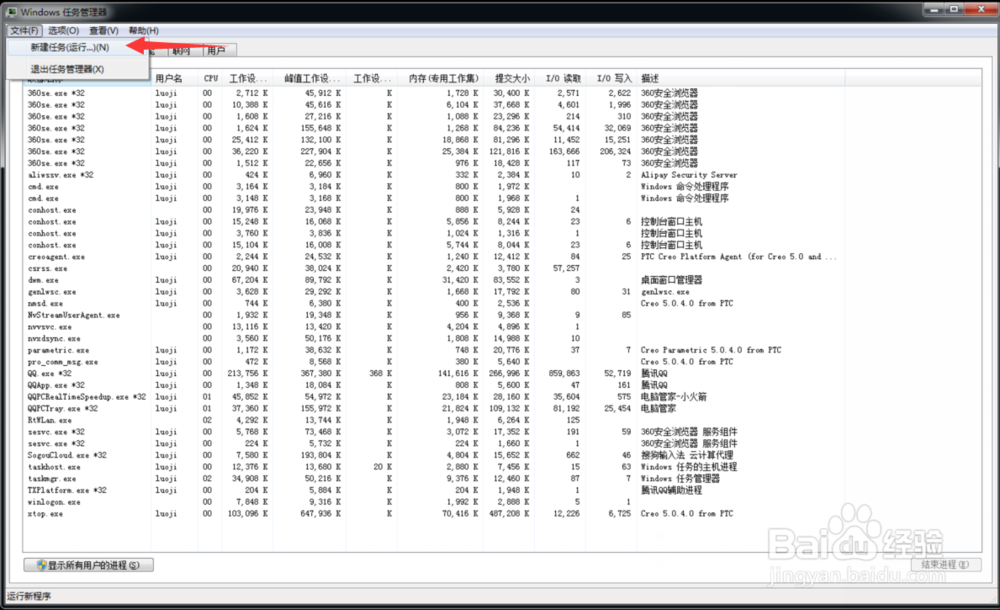Sort by the 提交大小 column header
Viewport: 1000px width, 610px height.
click(x=509, y=78)
